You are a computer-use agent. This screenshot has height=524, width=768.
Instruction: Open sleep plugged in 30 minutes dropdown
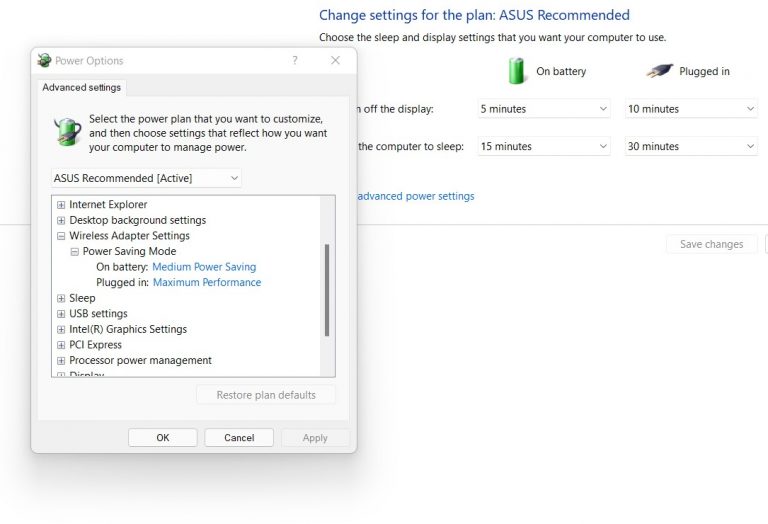691,147
